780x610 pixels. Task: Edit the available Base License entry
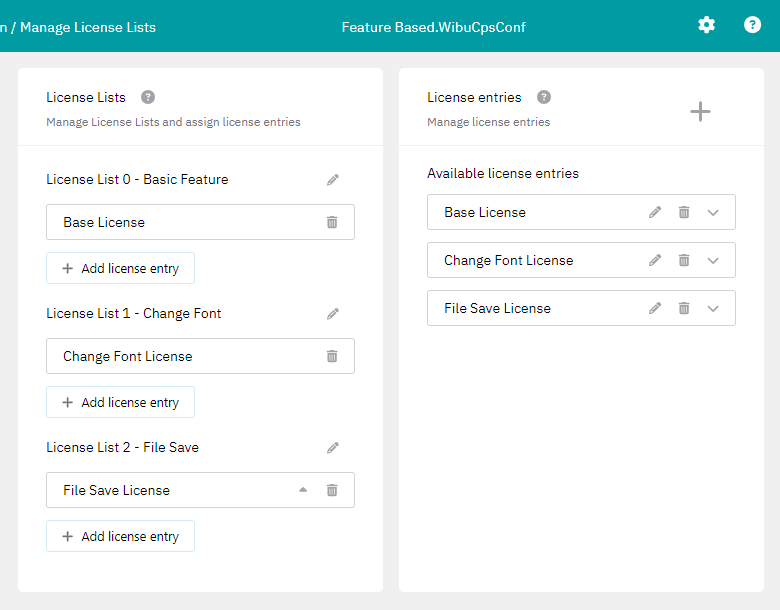pos(655,212)
